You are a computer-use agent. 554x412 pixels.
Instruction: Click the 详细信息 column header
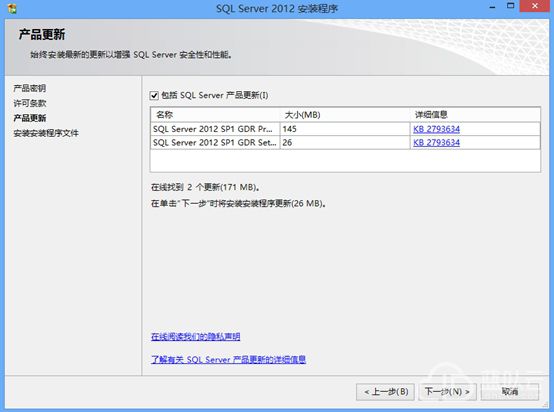[x=475, y=115]
